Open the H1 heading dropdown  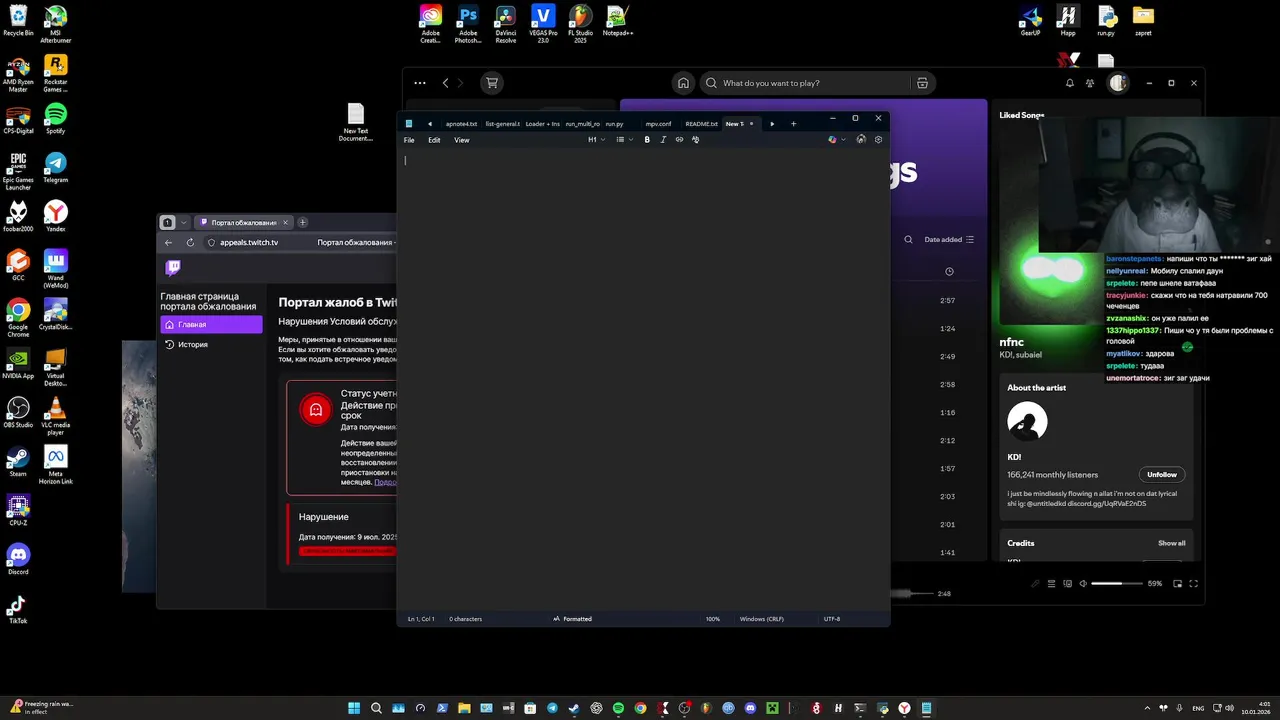click(596, 140)
